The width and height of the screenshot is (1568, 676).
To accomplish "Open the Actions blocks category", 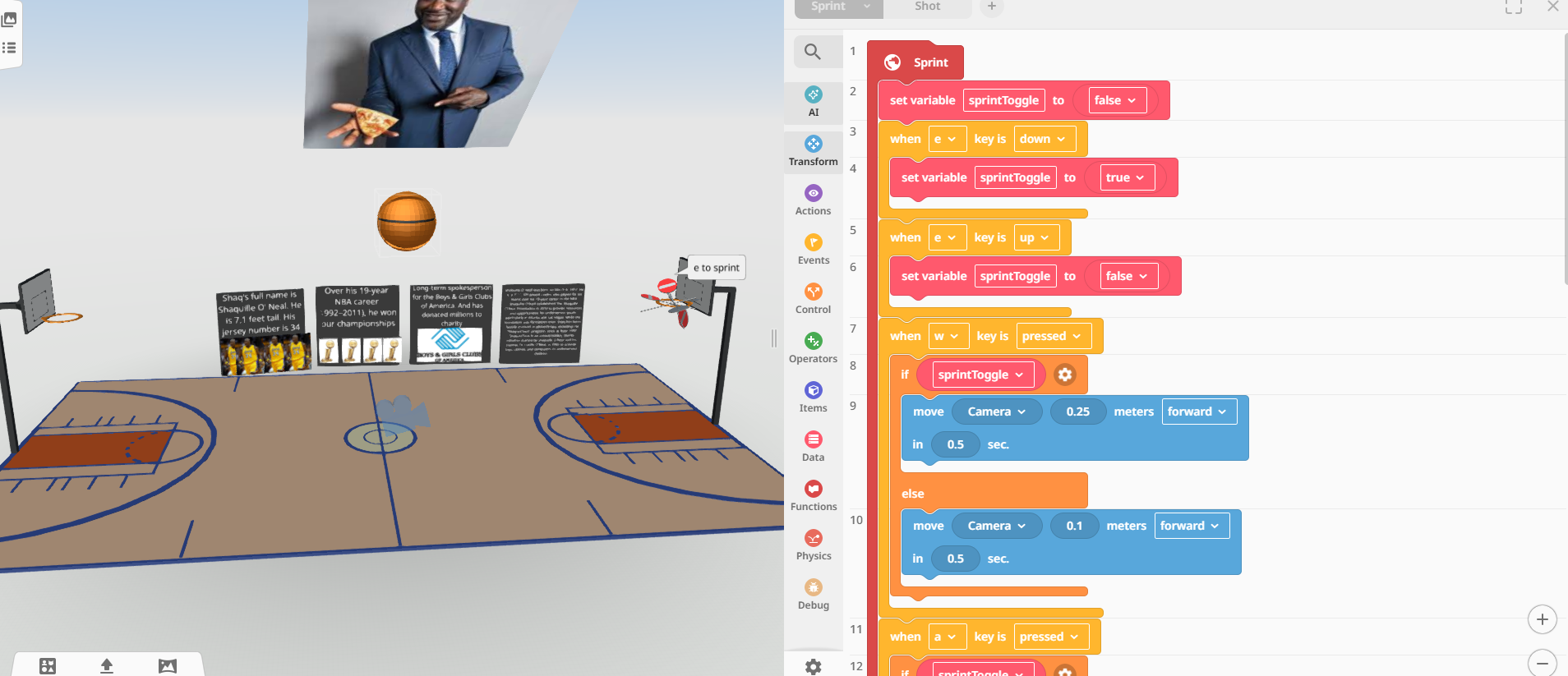I will (x=814, y=200).
